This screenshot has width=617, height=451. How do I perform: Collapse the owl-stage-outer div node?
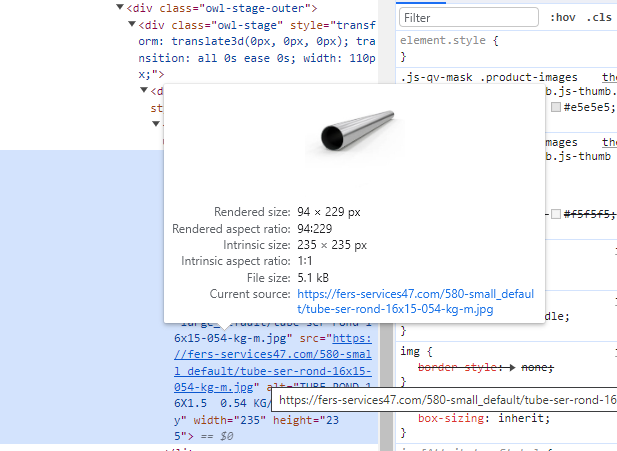pyautogui.click(x=120, y=7)
